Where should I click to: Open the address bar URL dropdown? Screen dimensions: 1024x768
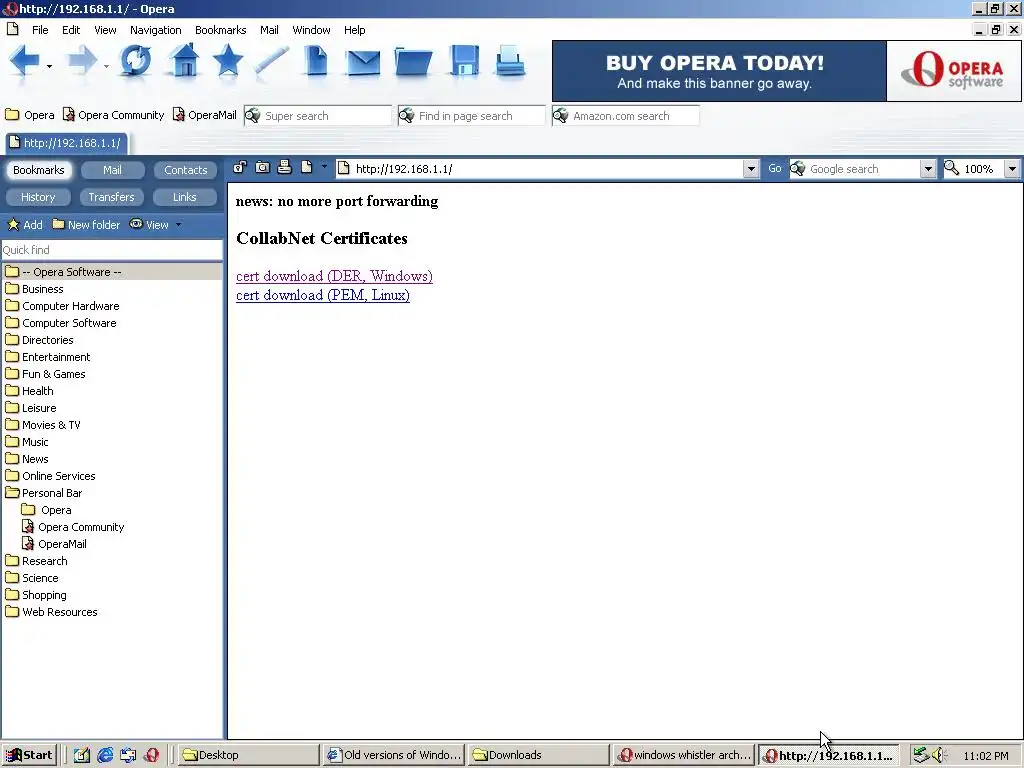pyautogui.click(x=751, y=169)
